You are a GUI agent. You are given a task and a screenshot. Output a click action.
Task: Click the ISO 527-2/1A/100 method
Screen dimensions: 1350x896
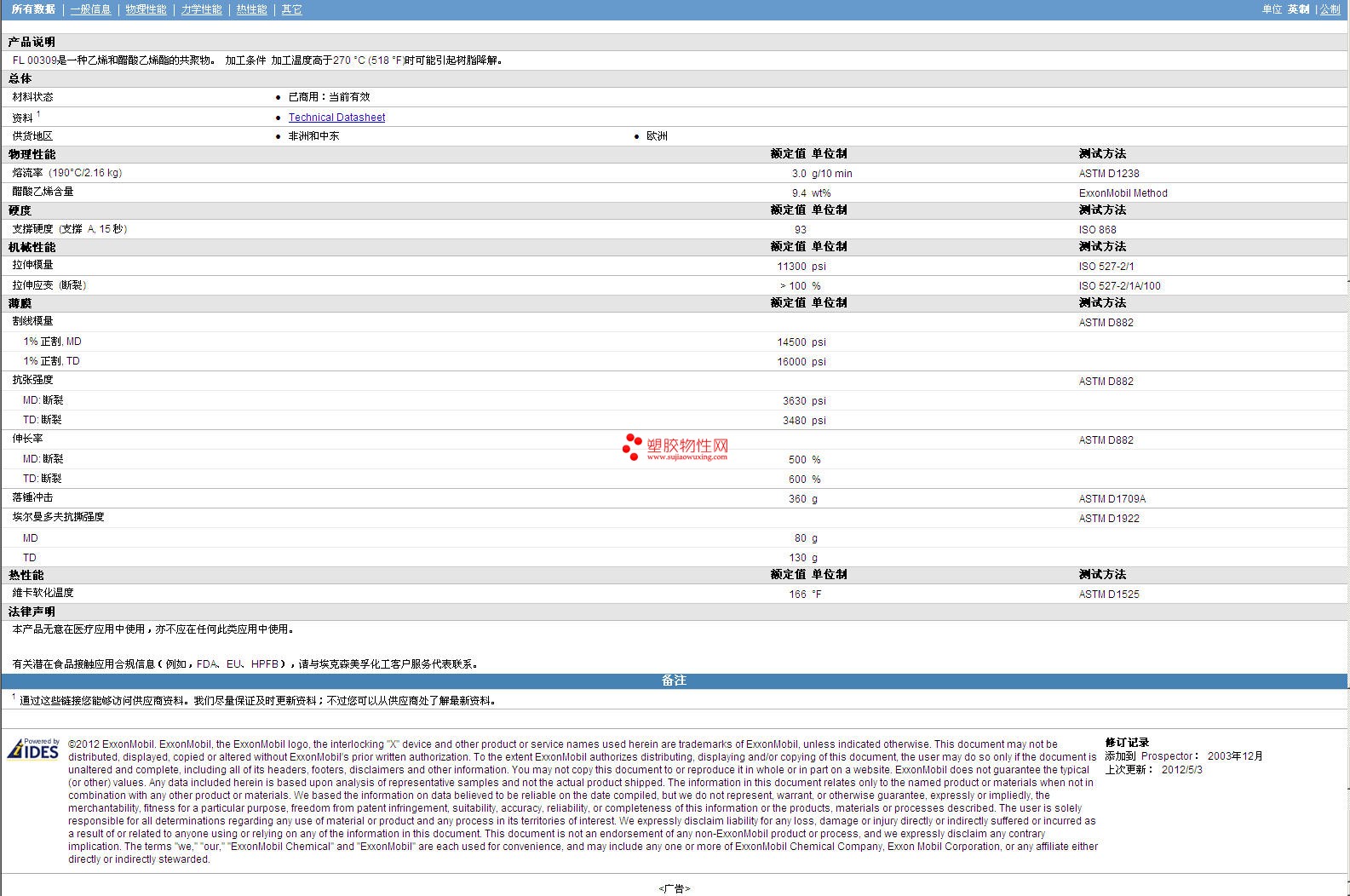tap(1119, 286)
